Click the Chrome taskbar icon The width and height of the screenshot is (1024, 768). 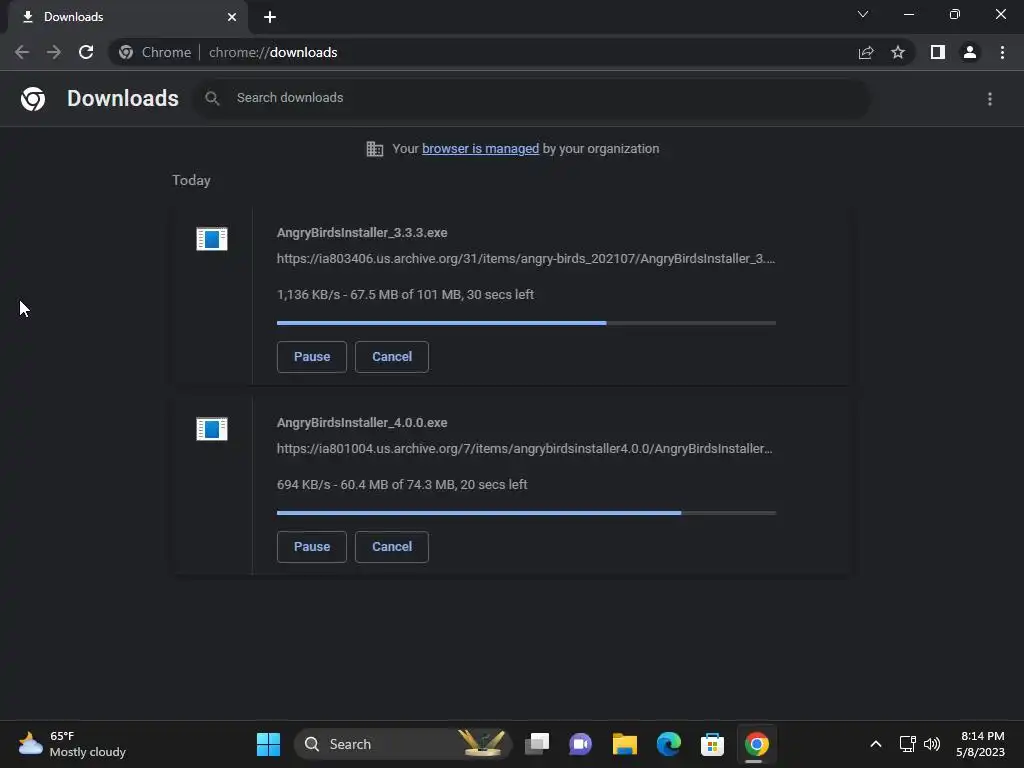[x=756, y=744]
